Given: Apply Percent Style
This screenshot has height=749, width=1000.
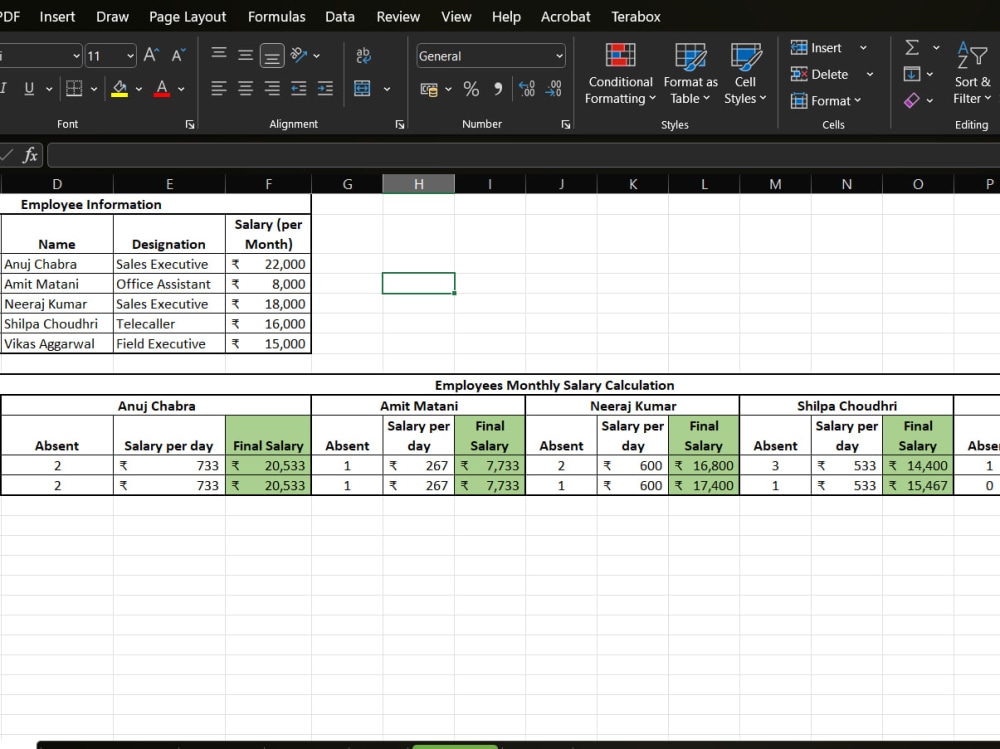Looking at the screenshot, I should 471,89.
